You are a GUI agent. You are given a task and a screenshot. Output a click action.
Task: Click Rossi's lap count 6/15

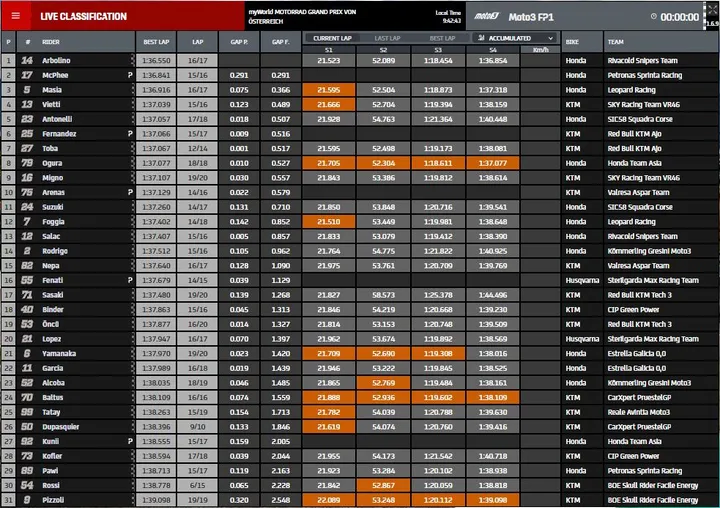coord(197,485)
